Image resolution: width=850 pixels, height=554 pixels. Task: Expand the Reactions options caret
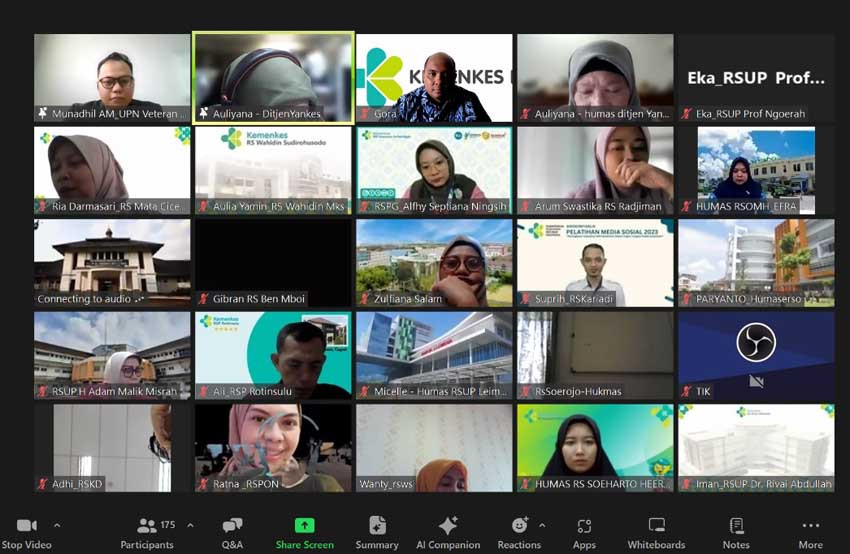click(542, 525)
